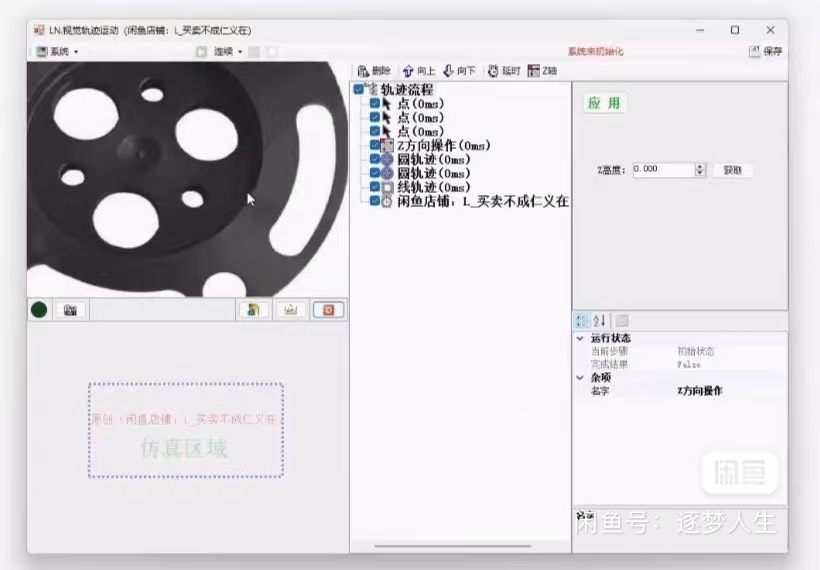
Task: Click the 应用 apply button
Action: click(604, 104)
